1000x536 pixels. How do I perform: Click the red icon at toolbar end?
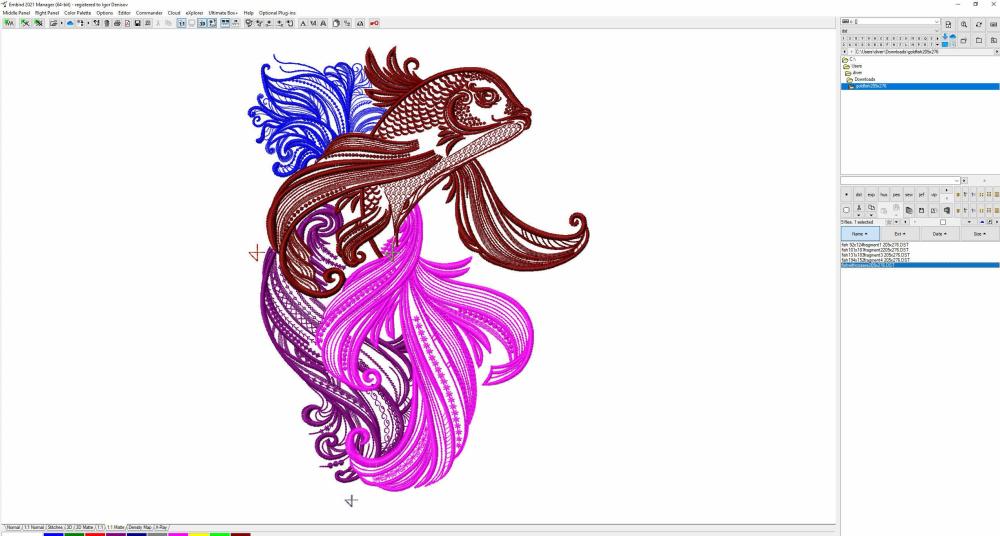point(374,23)
